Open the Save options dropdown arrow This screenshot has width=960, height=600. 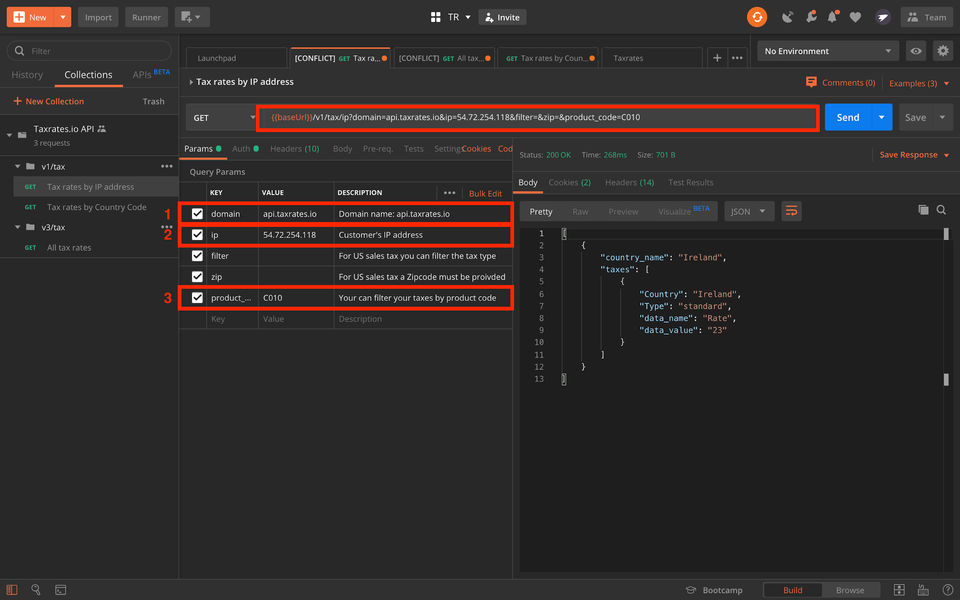(x=942, y=118)
